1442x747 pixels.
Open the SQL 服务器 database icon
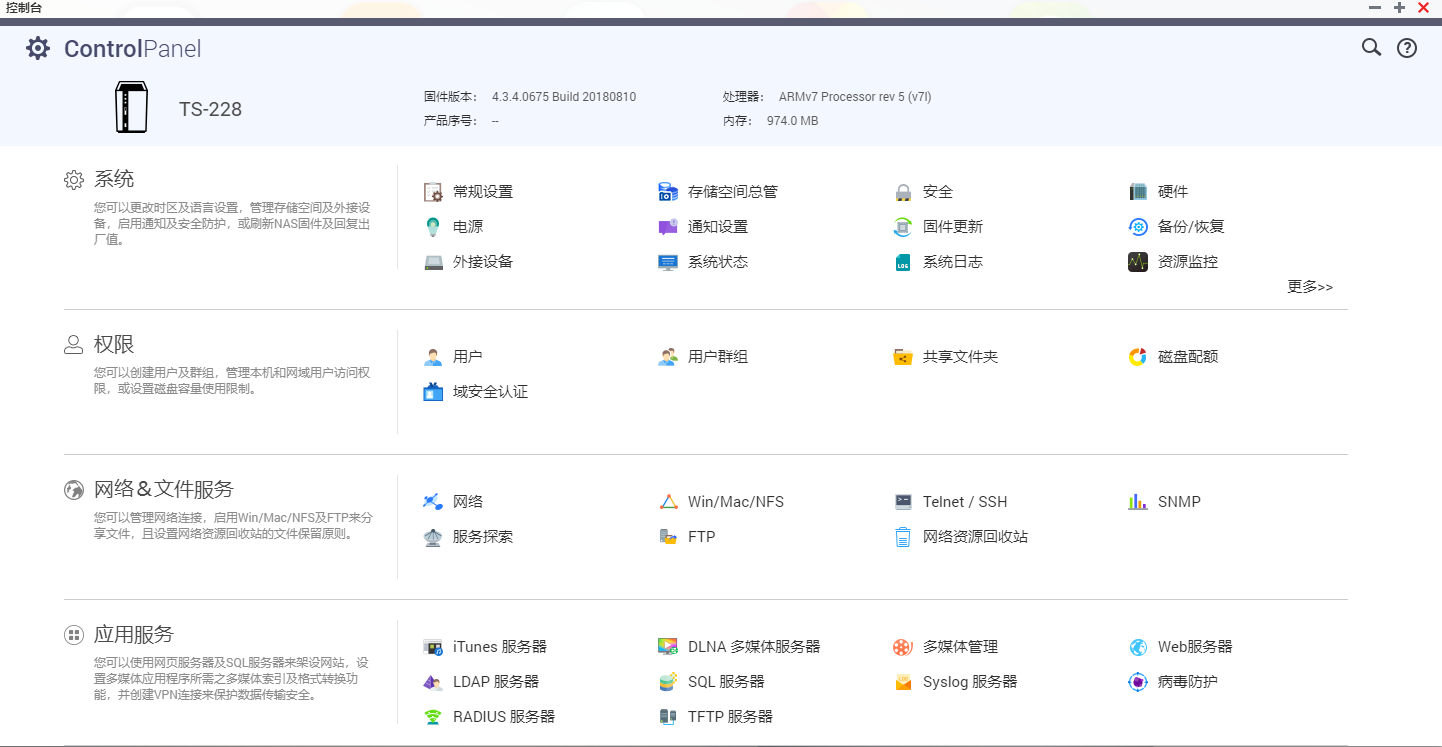(668, 682)
